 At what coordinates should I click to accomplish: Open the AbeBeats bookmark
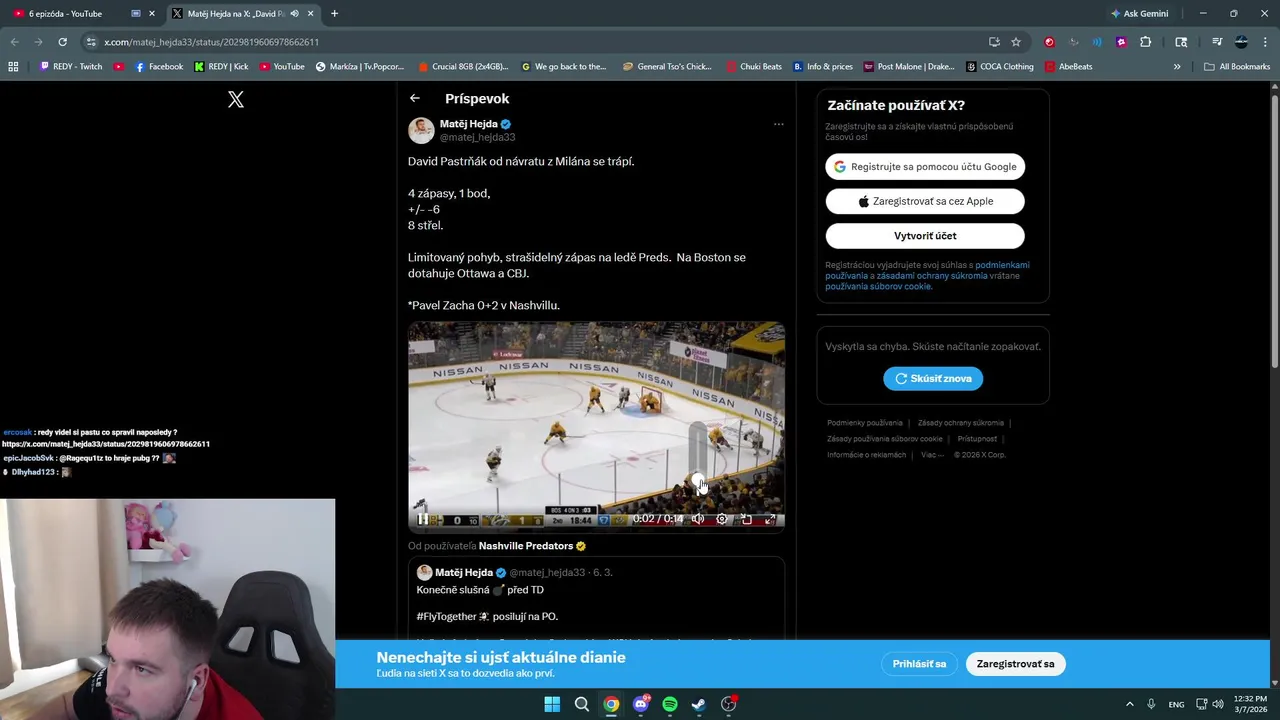click(x=1068, y=67)
